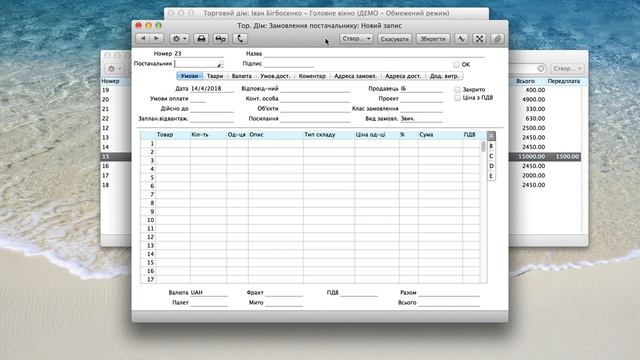Switch to the Умови tab
The height and width of the screenshot is (360, 640).
pos(189,76)
